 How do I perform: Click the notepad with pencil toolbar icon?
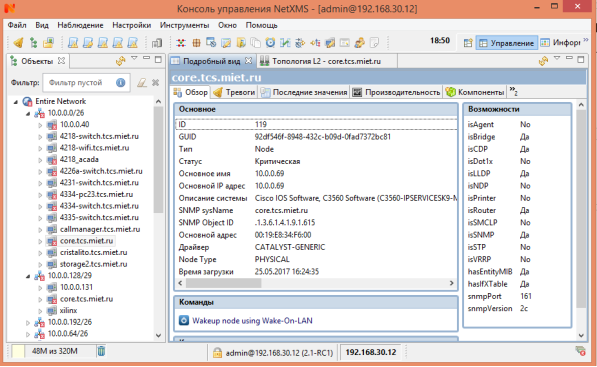226,43
